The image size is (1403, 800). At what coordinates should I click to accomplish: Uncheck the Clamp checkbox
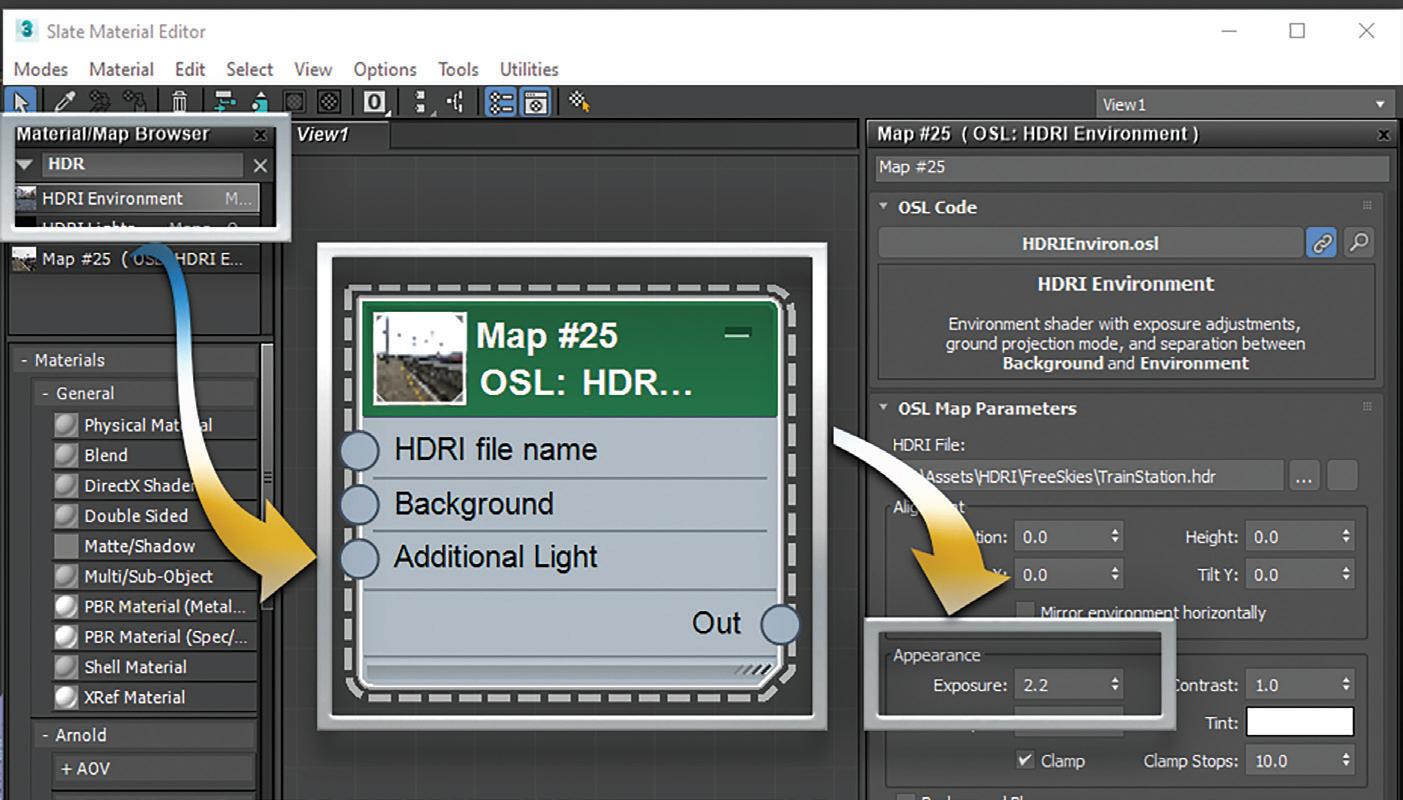pyautogui.click(x=1024, y=760)
